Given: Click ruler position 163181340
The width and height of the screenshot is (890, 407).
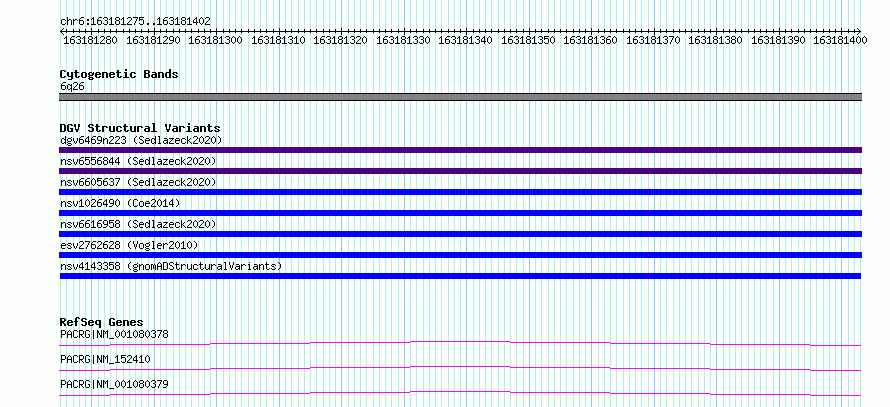Looking at the screenshot, I should 465,40.
